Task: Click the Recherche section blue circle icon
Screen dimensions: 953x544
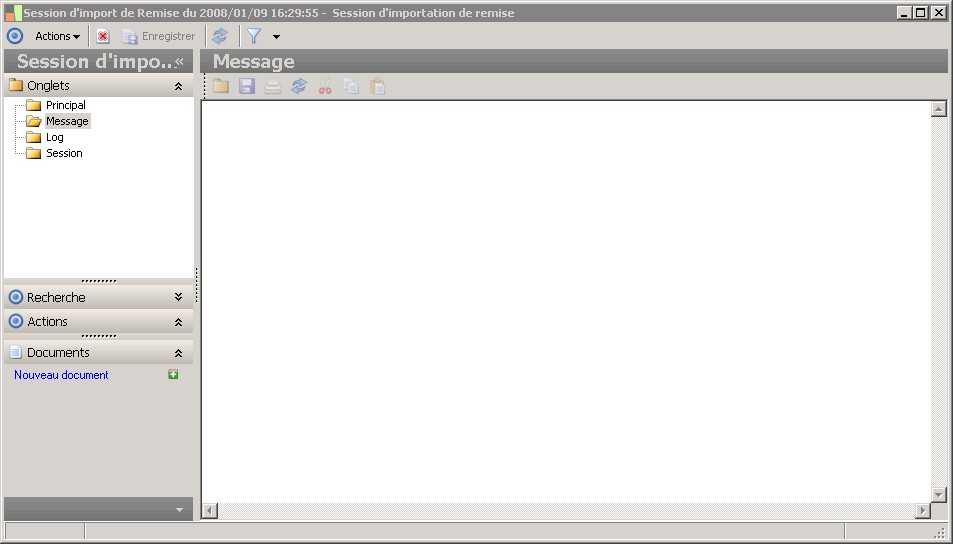Action: point(16,297)
